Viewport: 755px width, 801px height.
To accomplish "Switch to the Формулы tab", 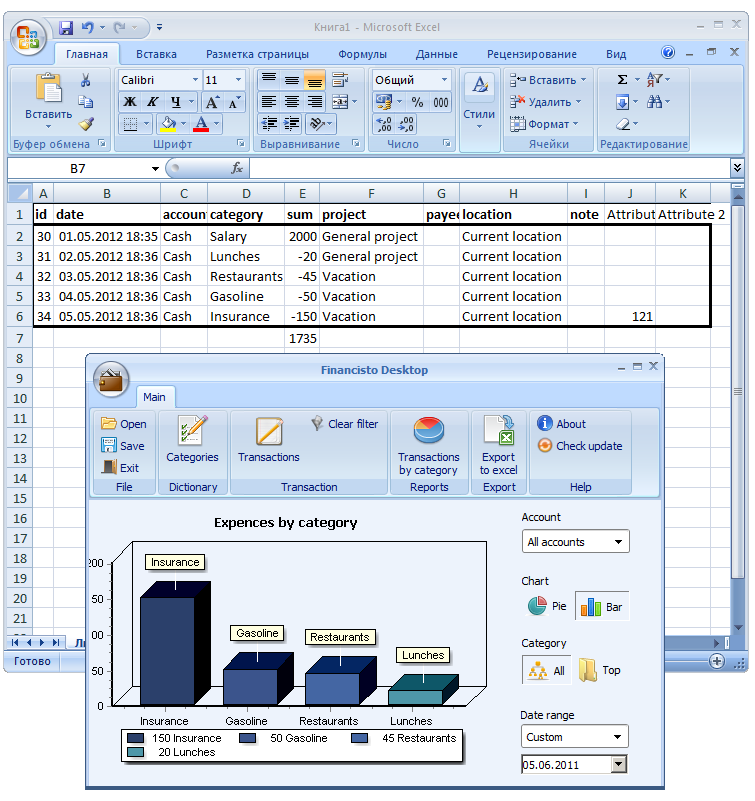I will (362, 54).
